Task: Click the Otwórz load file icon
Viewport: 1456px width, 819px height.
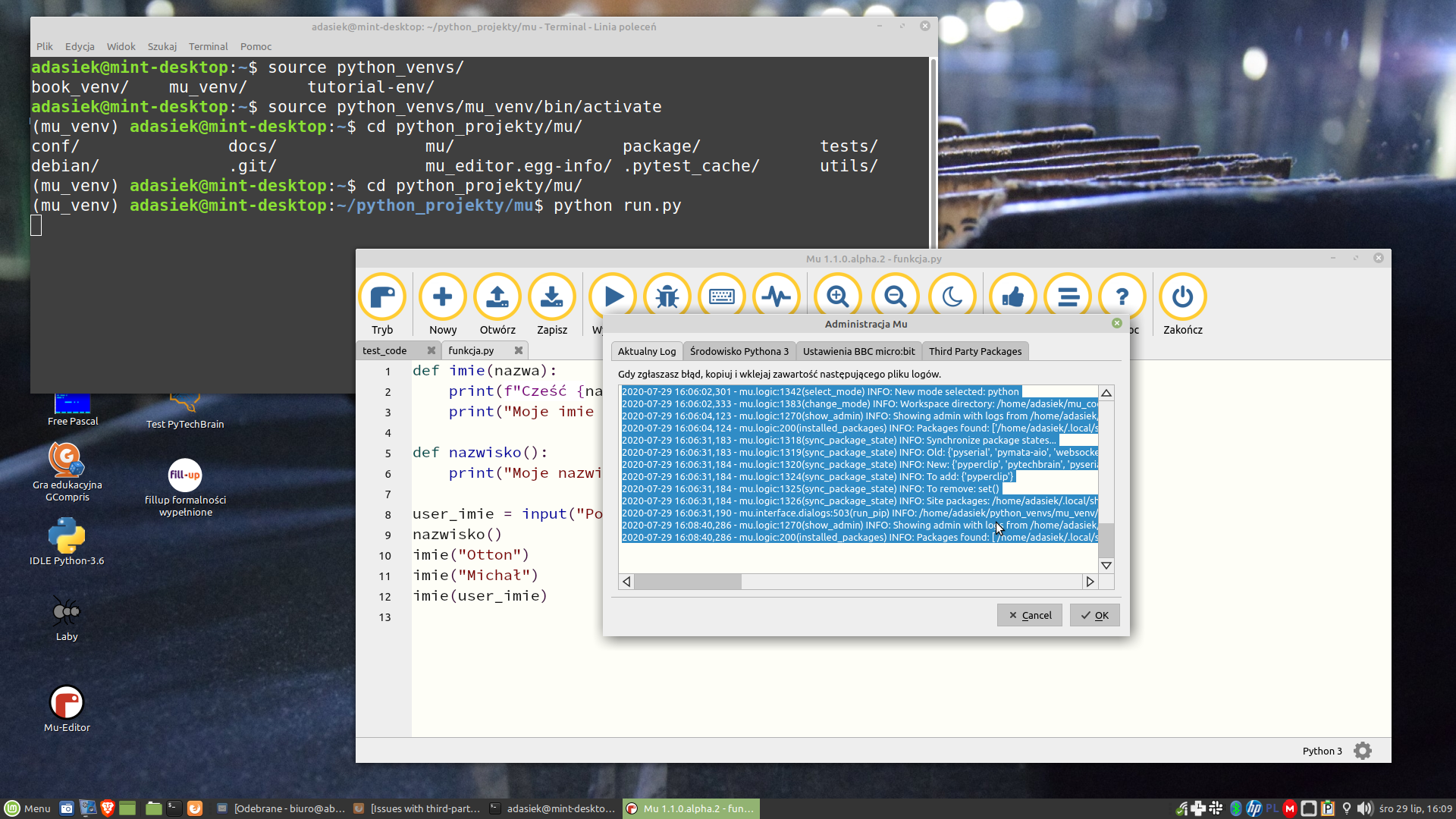Action: click(x=497, y=297)
